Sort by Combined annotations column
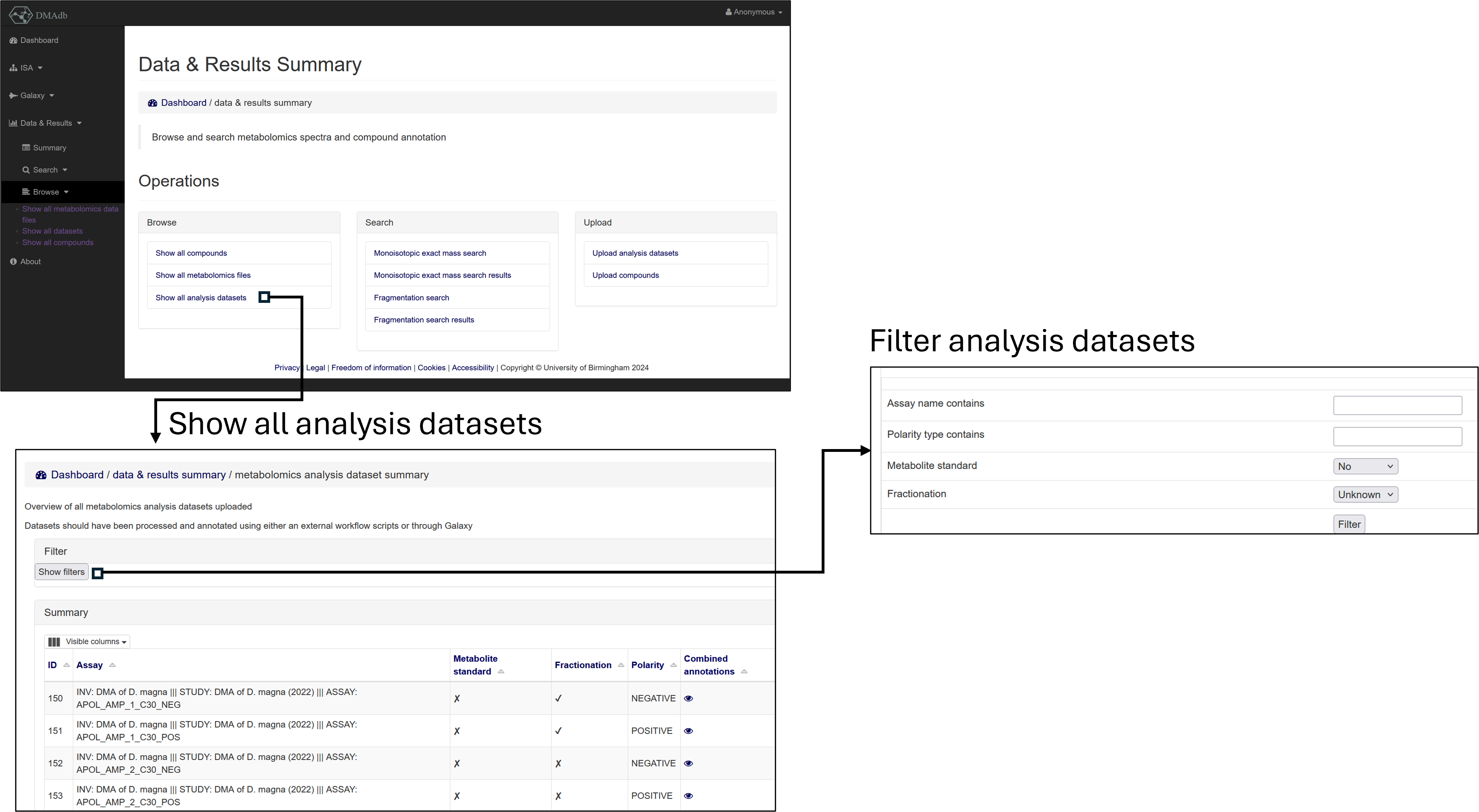This screenshot has height=812, width=1479. (715, 665)
